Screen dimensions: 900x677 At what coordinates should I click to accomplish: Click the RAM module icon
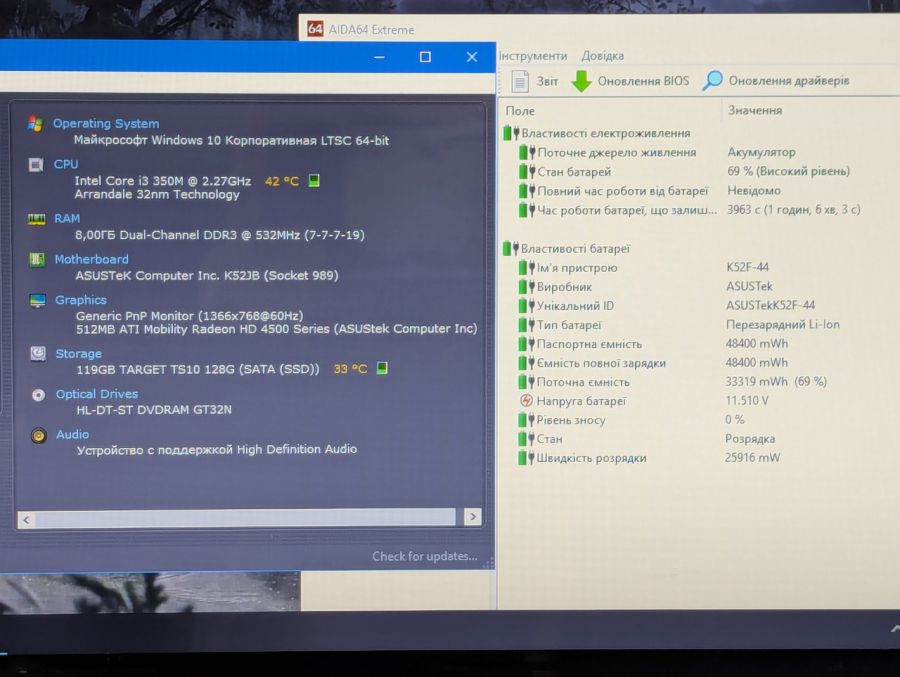[37, 219]
